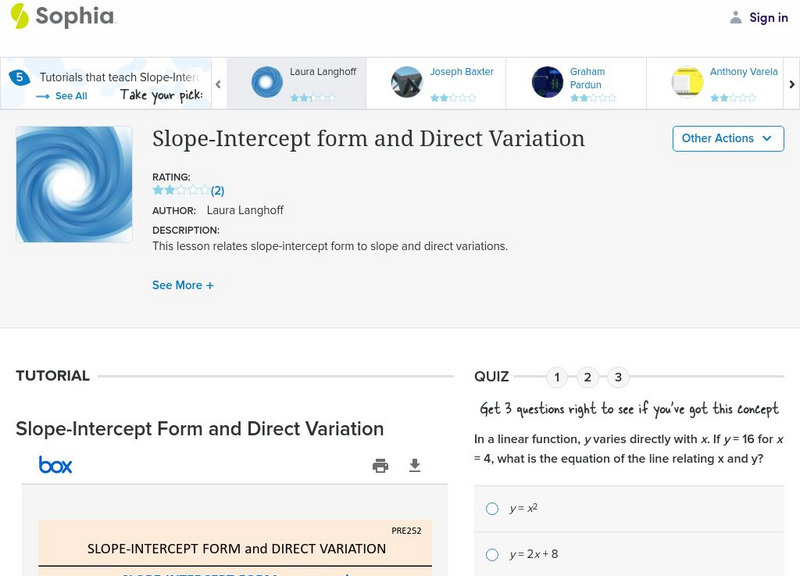Expand the description with See More +
The width and height of the screenshot is (800, 576).
pos(183,285)
